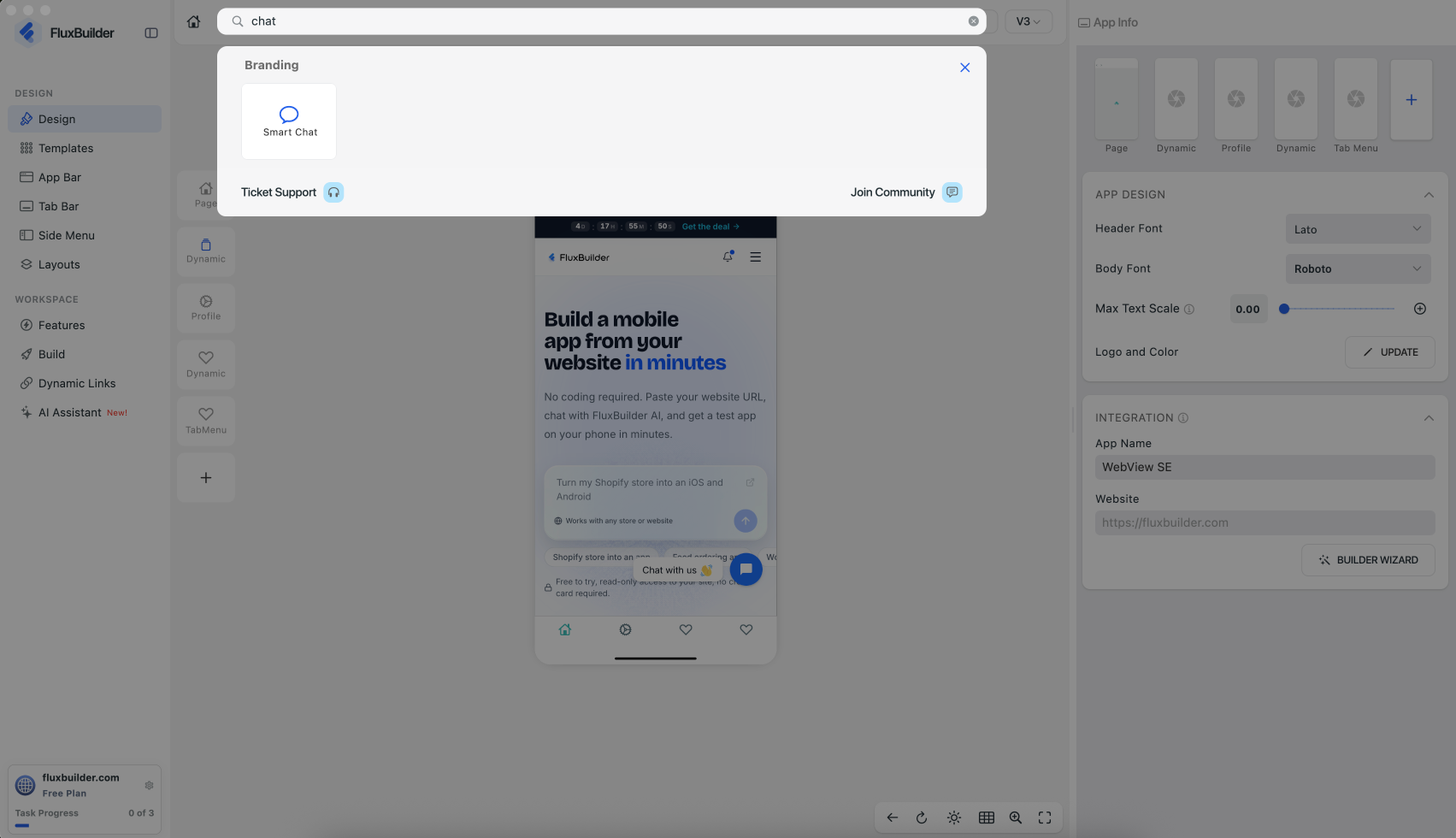Select the Dynamic tab with bag icon
Screen dimensions: 1456x838
pyautogui.click(x=206, y=251)
